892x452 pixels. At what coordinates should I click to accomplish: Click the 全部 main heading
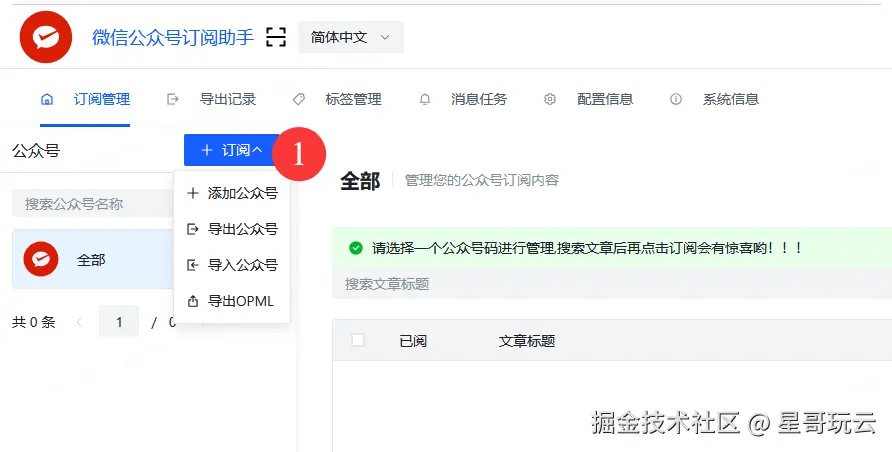pyautogui.click(x=360, y=181)
